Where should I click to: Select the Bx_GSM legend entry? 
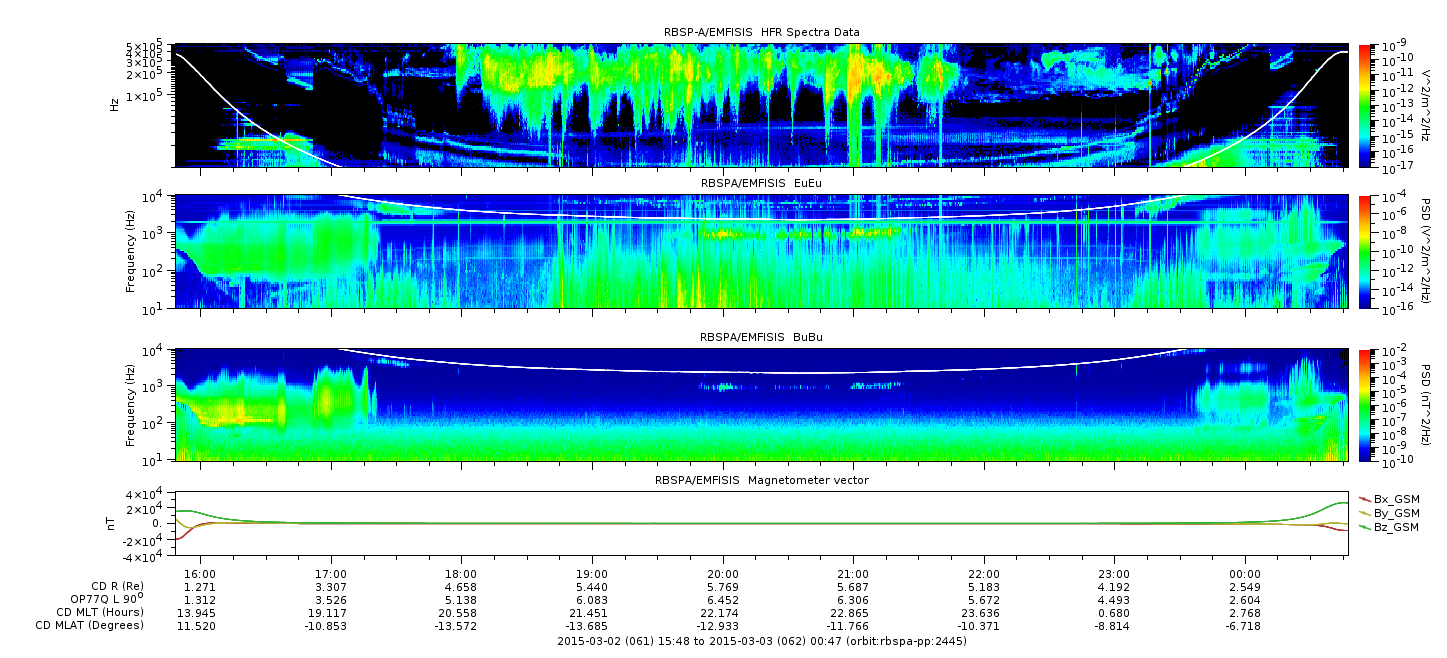point(1395,499)
